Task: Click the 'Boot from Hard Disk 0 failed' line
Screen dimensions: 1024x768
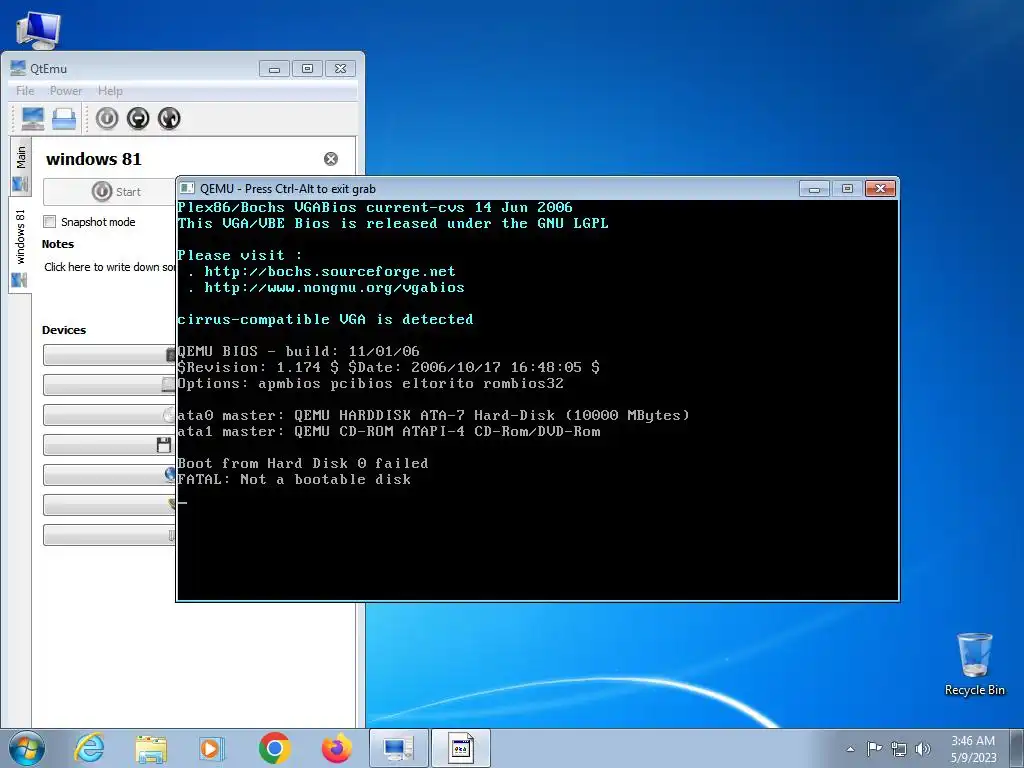Action: pyautogui.click(x=303, y=463)
